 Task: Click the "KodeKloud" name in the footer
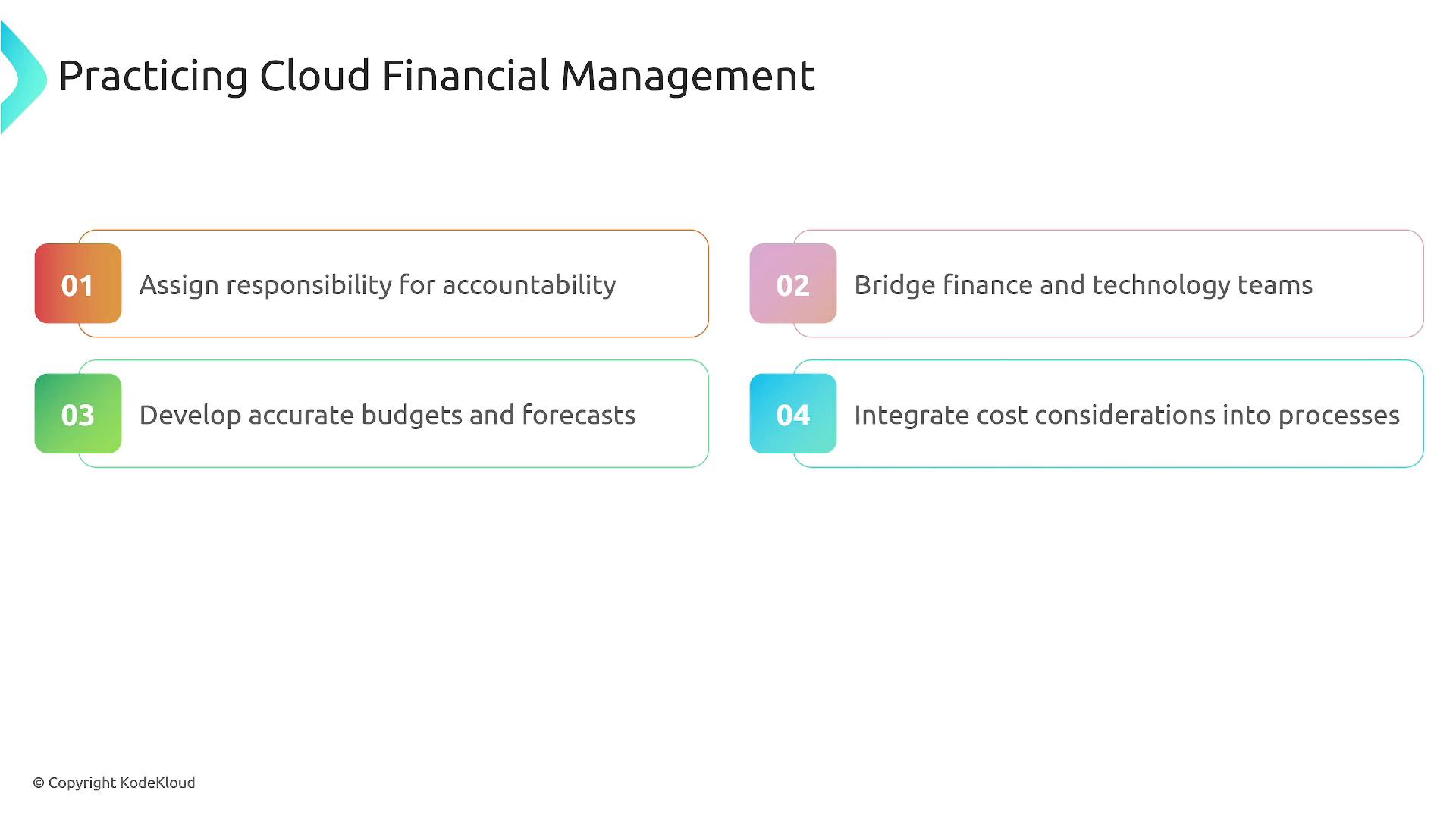point(158,783)
